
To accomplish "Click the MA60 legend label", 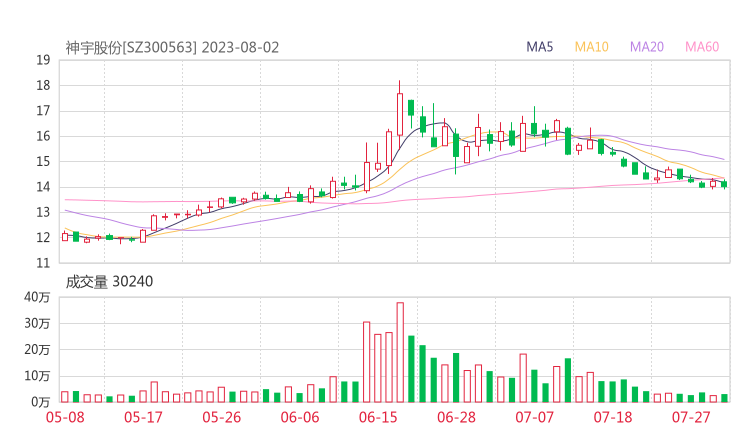I will point(702,47).
